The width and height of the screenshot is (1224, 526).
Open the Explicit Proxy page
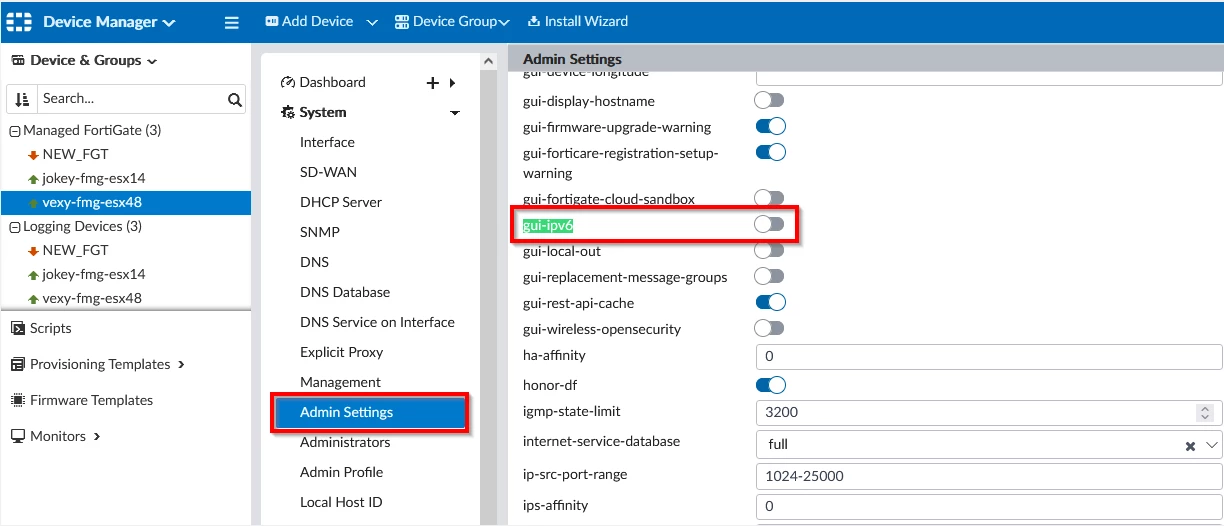tap(341, 352)
